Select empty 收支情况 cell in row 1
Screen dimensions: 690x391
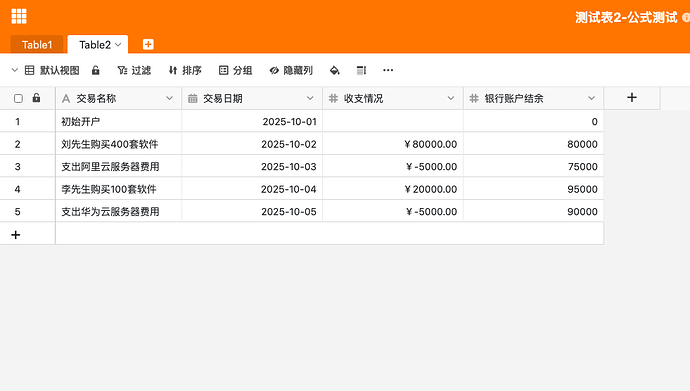(x=393, y=121)
